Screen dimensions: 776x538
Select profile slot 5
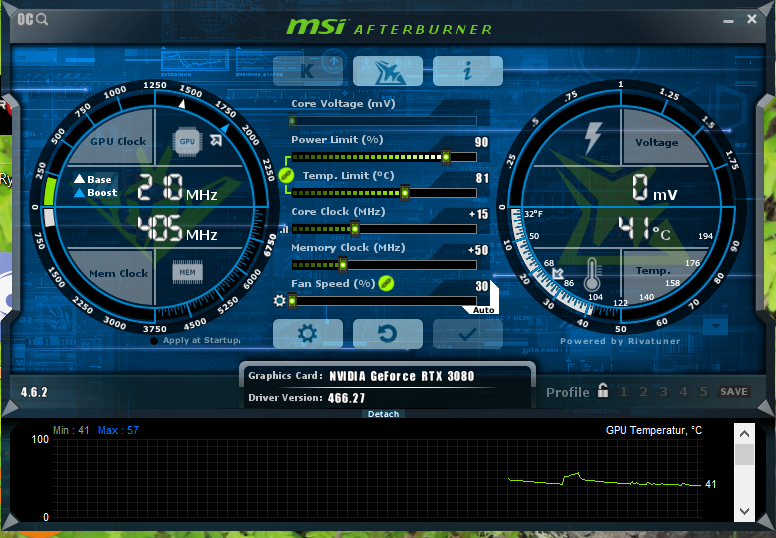703,391
